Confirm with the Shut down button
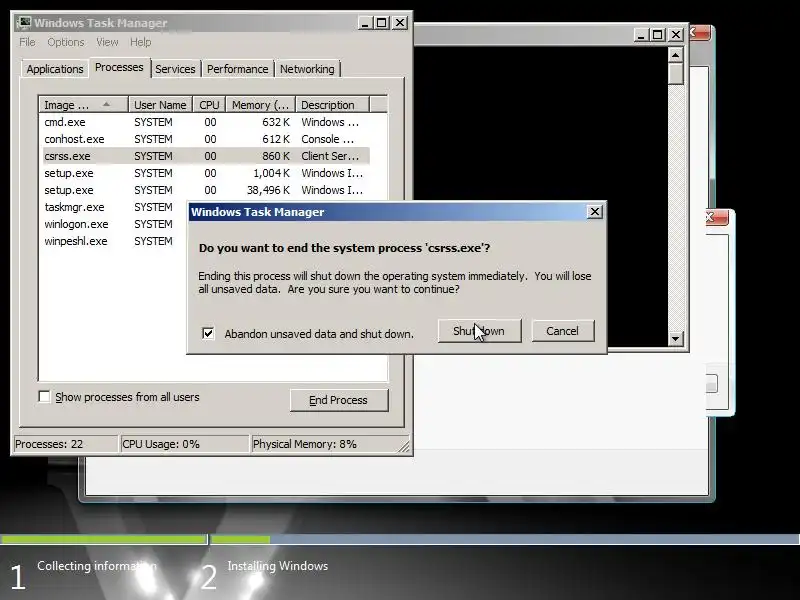Viewport: 800px width, 600px height. (479, 331)
